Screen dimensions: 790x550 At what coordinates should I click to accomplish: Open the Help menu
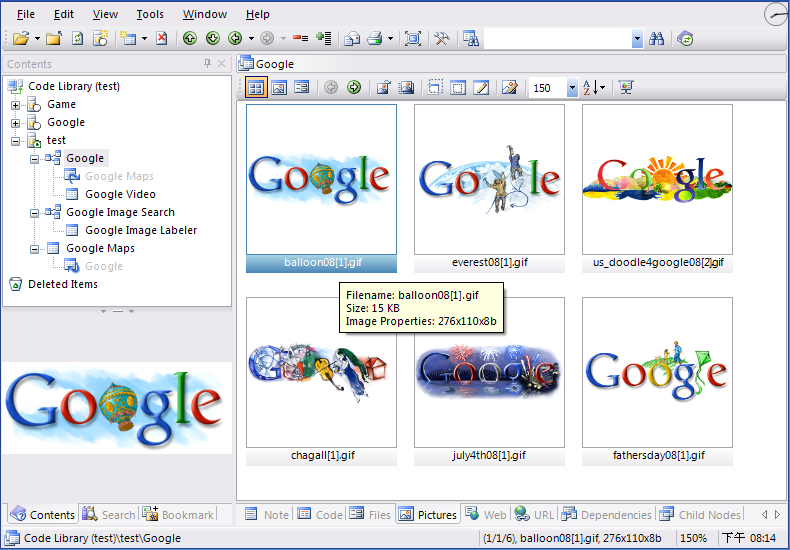257,14
